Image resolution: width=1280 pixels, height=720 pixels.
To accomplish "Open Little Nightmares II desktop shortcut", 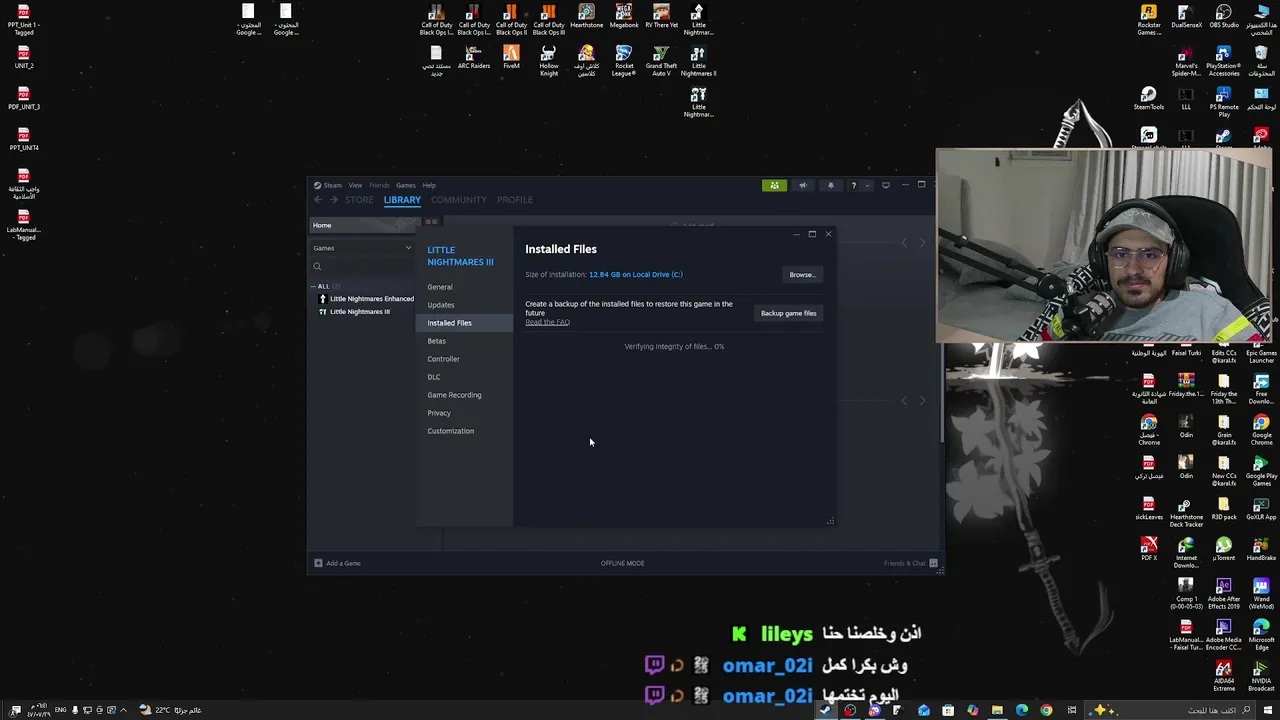I will point(698,61).
